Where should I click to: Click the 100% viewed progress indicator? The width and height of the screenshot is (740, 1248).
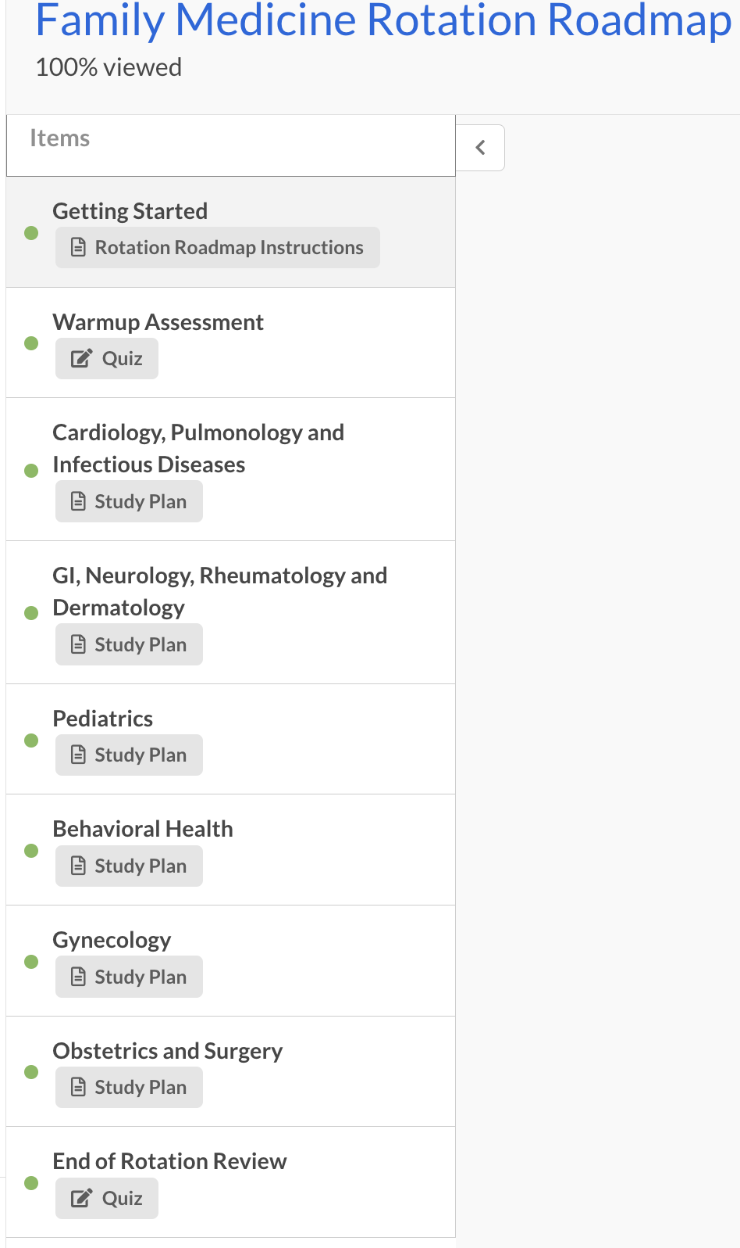pyautogui.click(x=108, y=67)
